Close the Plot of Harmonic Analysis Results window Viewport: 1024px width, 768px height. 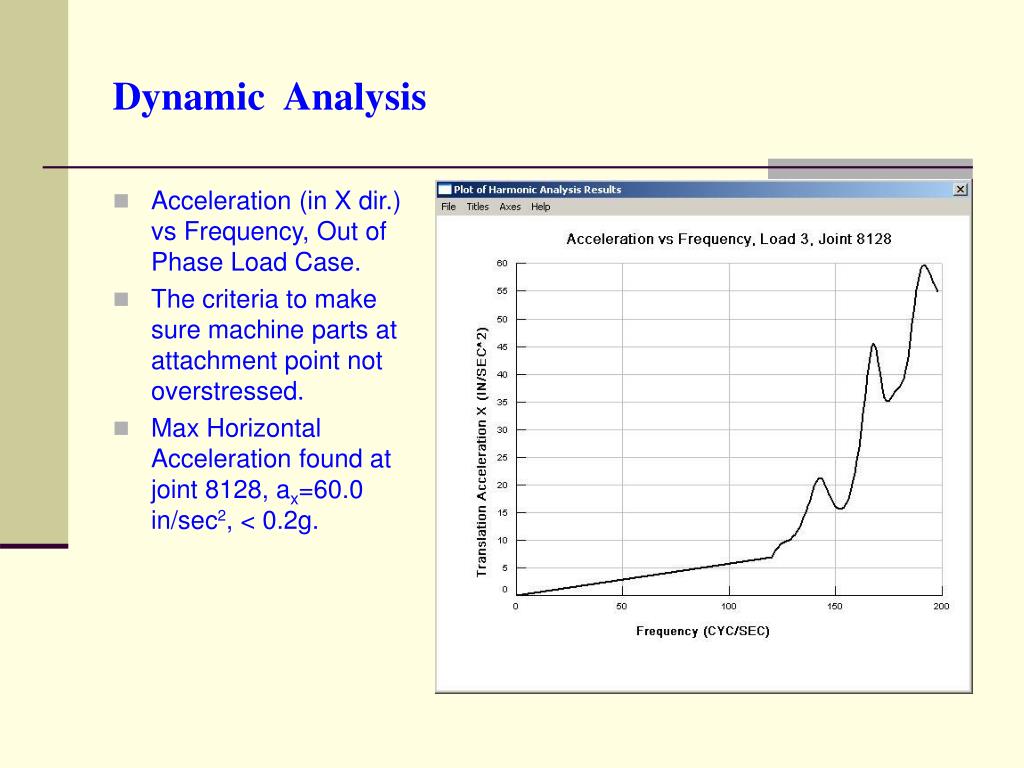pos(960,189)
